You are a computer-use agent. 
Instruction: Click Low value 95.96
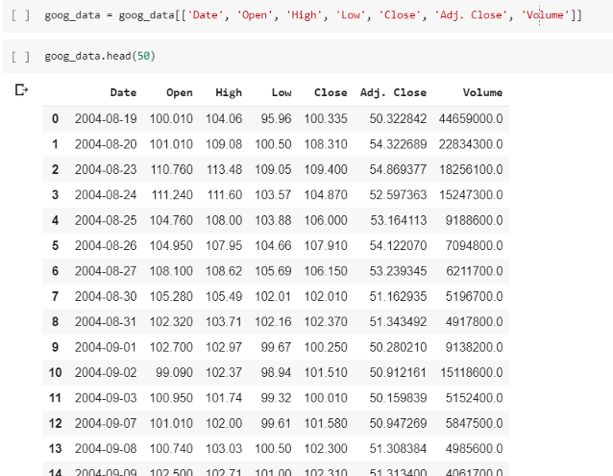pyautogui.click(x=276, y=118)
